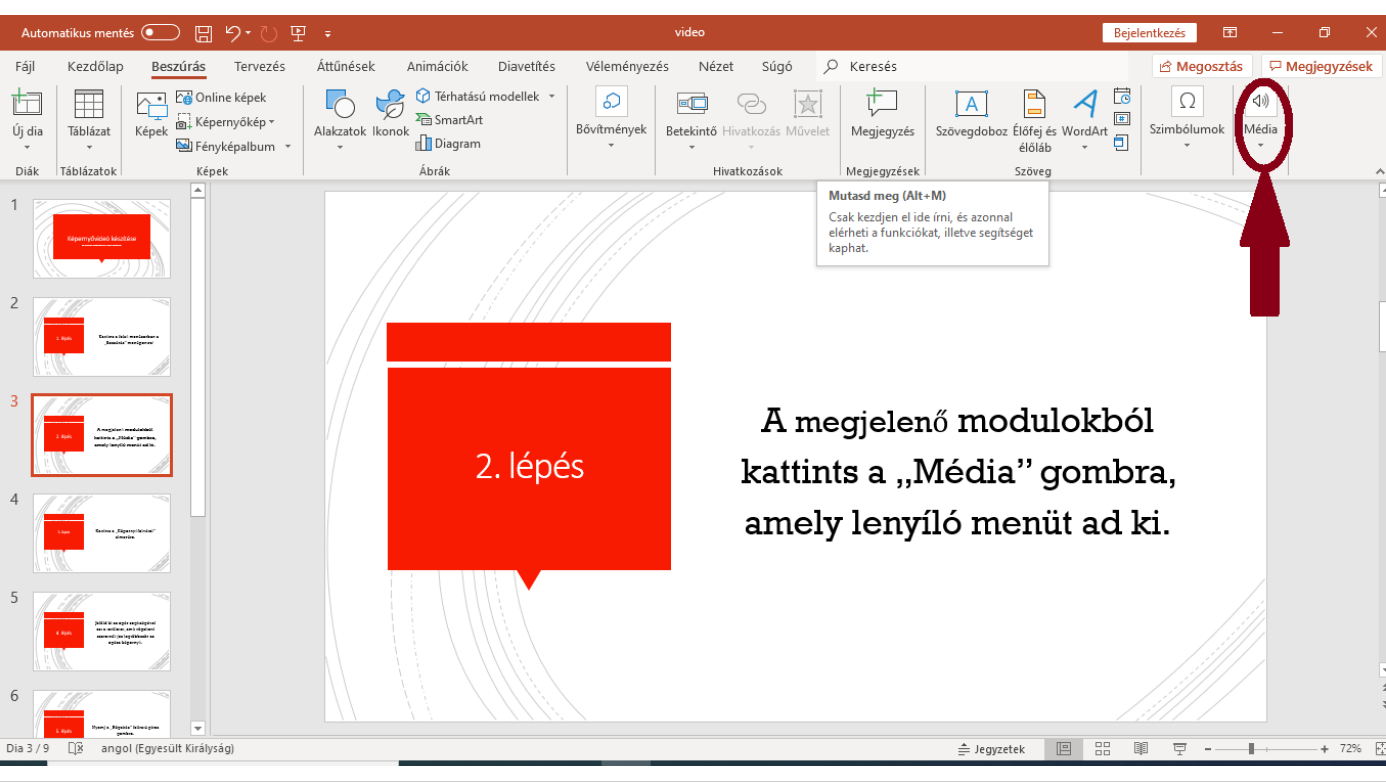
Task: Expand the Térhatású modellek dropdown arrow
Action: (552, 96)
